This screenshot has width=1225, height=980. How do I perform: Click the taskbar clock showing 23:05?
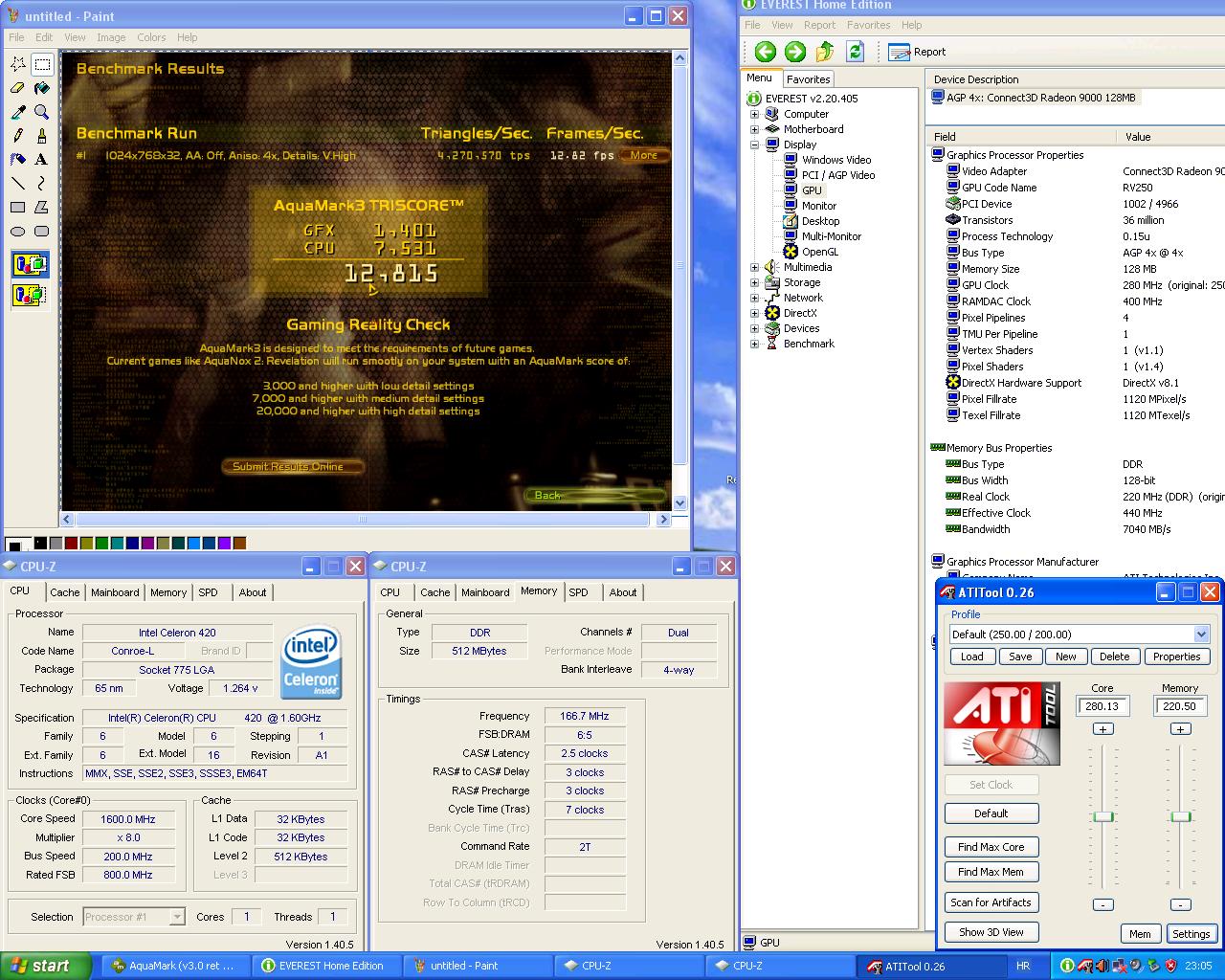pyautogui.click(x=1198, y=966)
